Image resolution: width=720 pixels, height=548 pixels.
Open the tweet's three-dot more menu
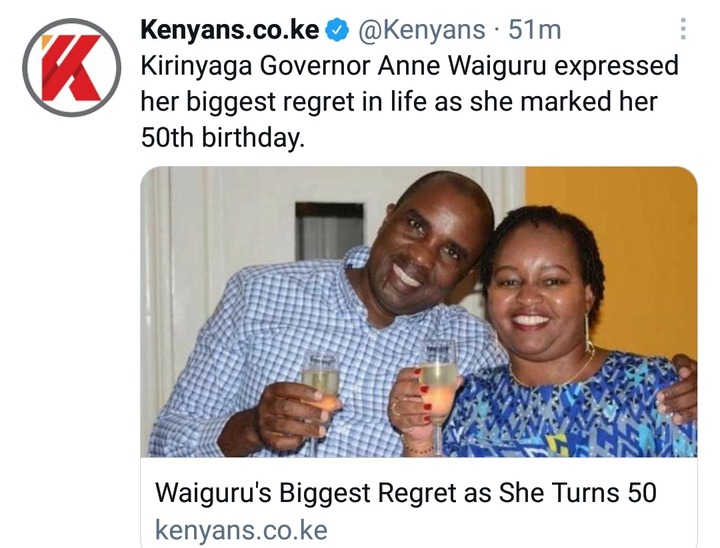pos(683,29)
